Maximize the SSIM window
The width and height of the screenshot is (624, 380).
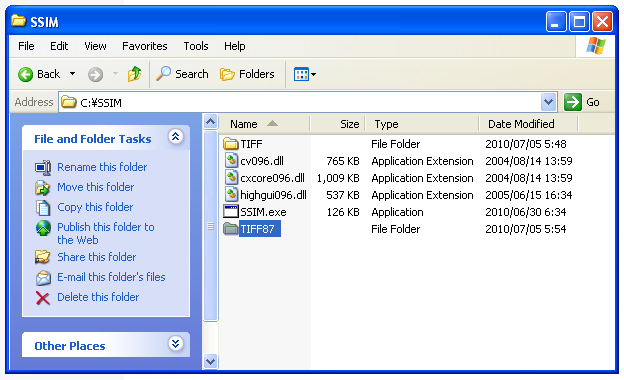coord(579,21)
